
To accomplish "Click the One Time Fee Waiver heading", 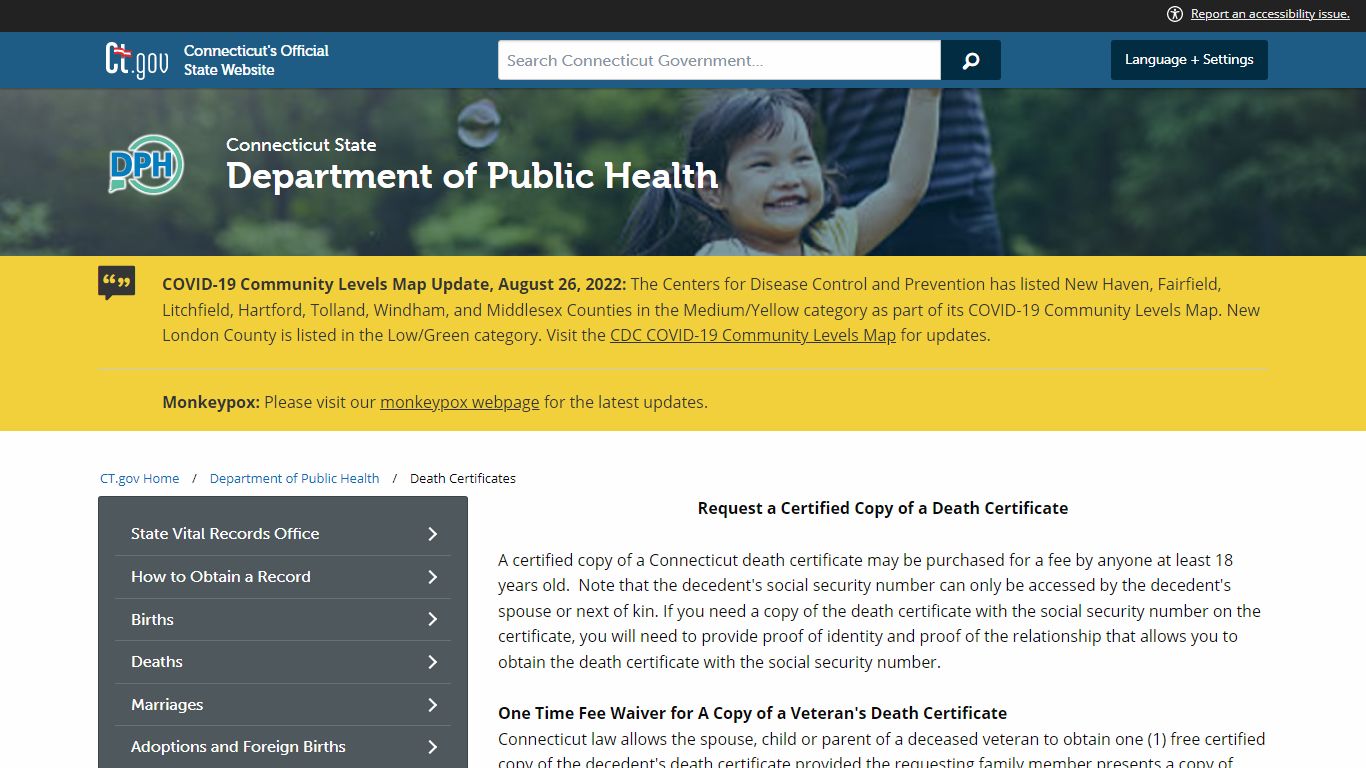I will (x=753, y=713).
